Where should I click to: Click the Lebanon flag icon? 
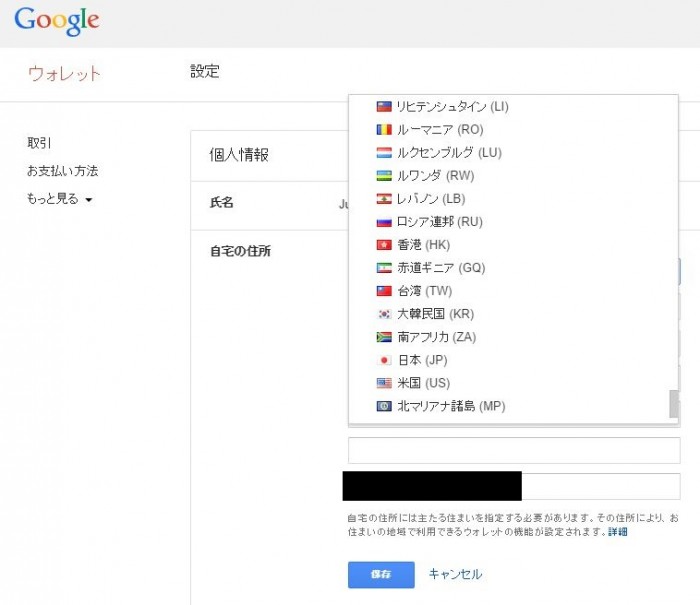(x=383, y=199)
